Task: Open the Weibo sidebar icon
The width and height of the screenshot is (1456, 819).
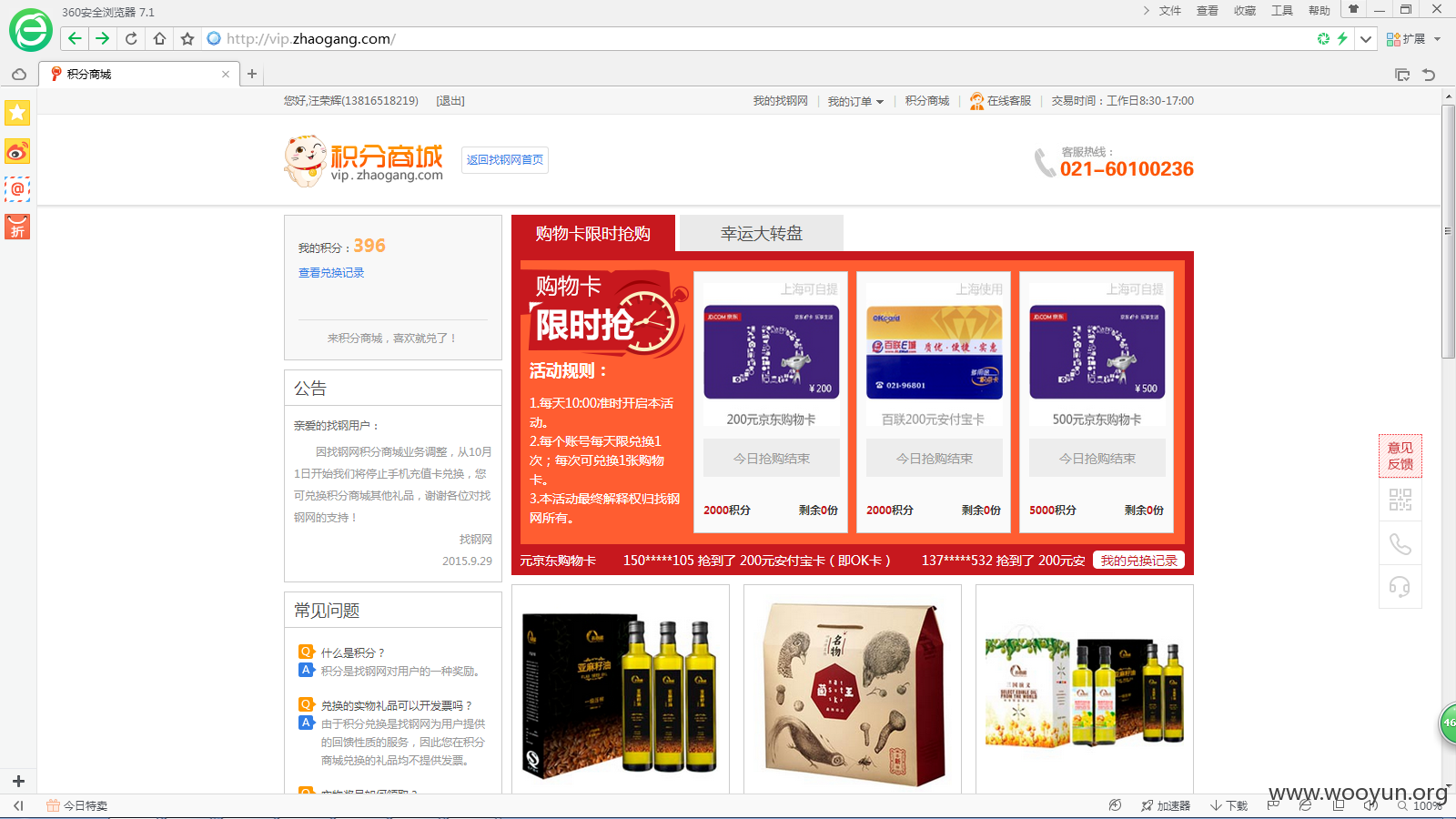Action: click(17, 151)
